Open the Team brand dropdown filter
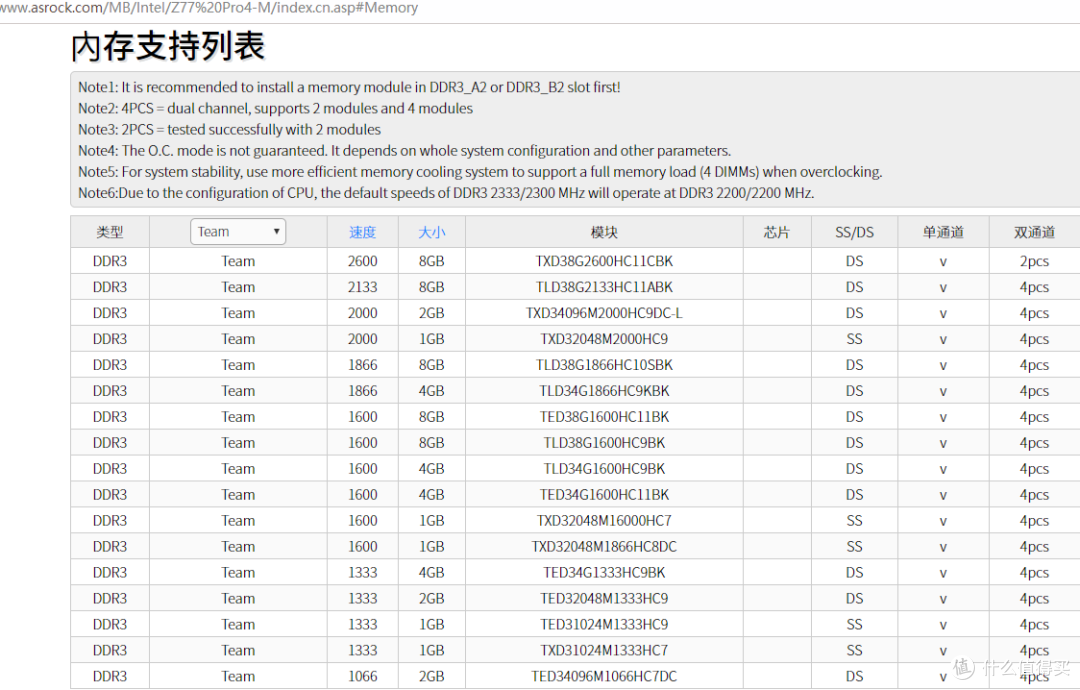 pyautogui.click(x=238, y=231)
